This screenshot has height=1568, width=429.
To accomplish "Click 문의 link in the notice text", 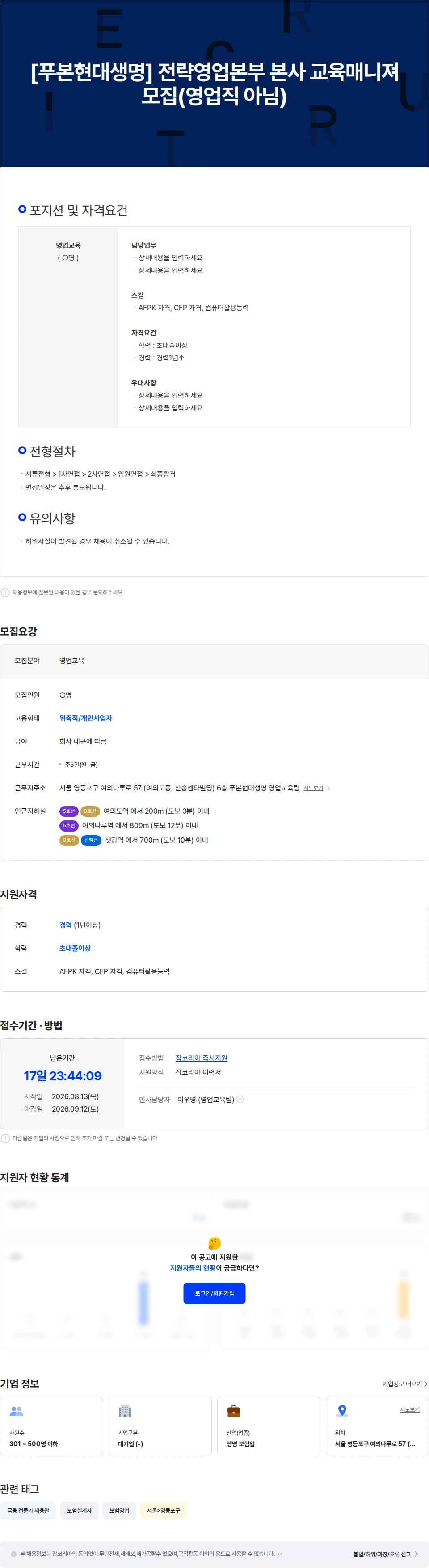I will pos(97,592).
